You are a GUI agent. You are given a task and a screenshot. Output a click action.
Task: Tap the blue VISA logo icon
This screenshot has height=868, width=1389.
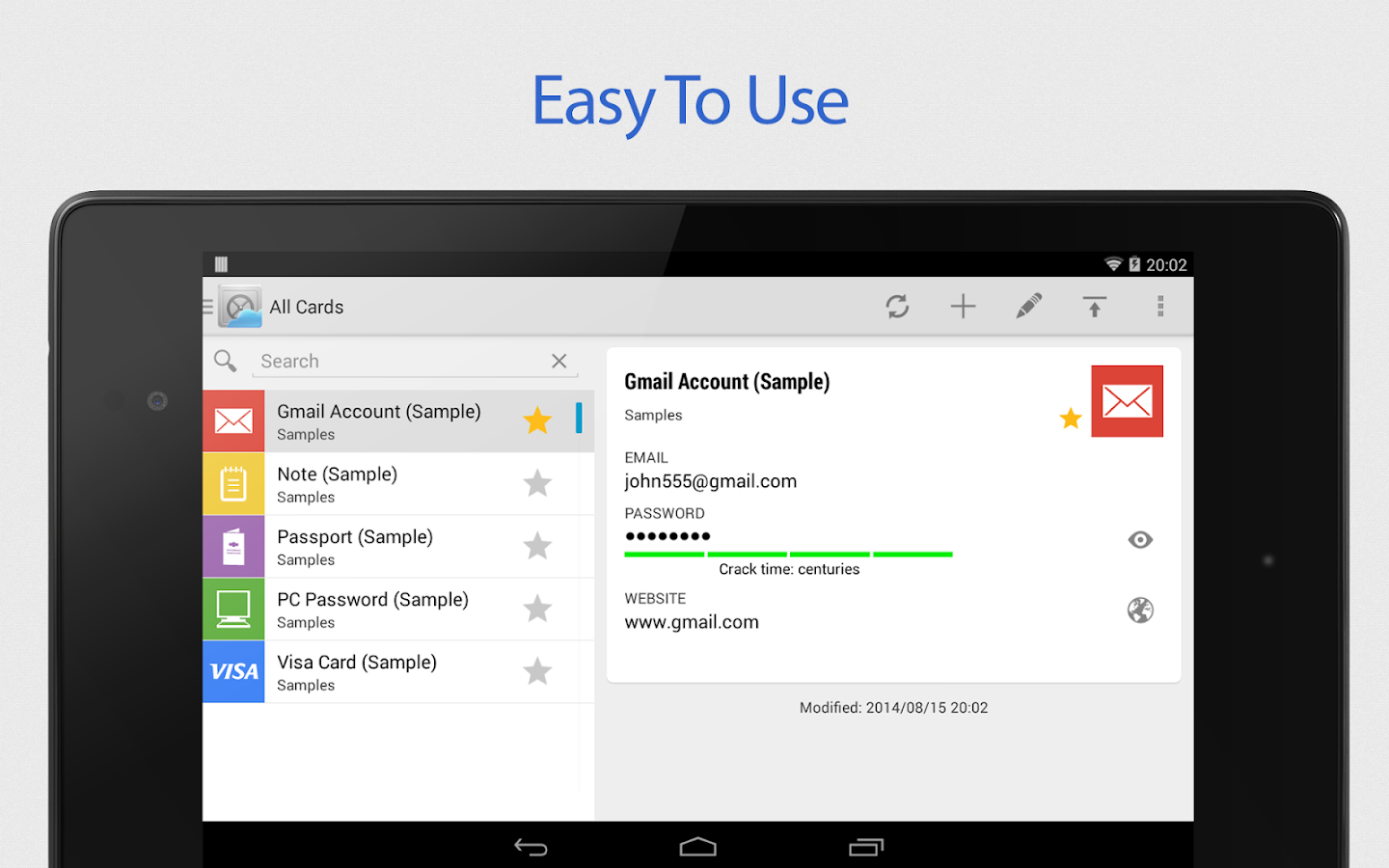click(233, 672)
